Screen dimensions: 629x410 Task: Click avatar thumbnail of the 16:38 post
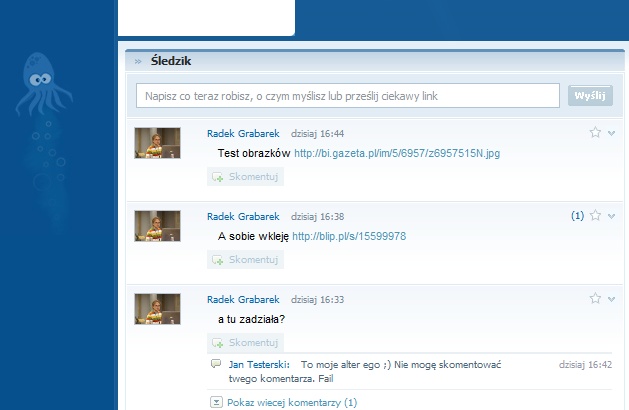tap(157, 226)
